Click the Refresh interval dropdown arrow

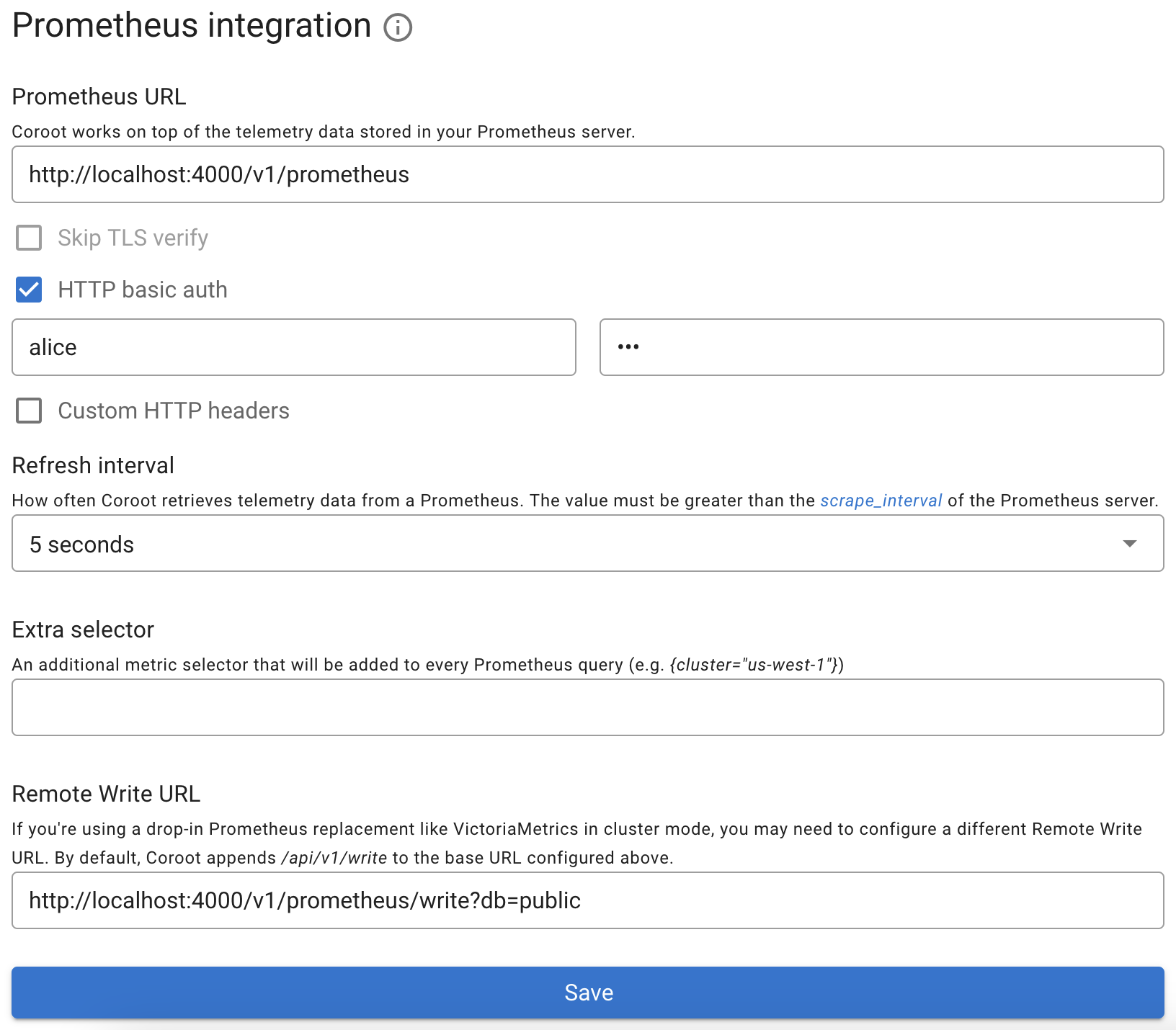[x=1129, y=544]
